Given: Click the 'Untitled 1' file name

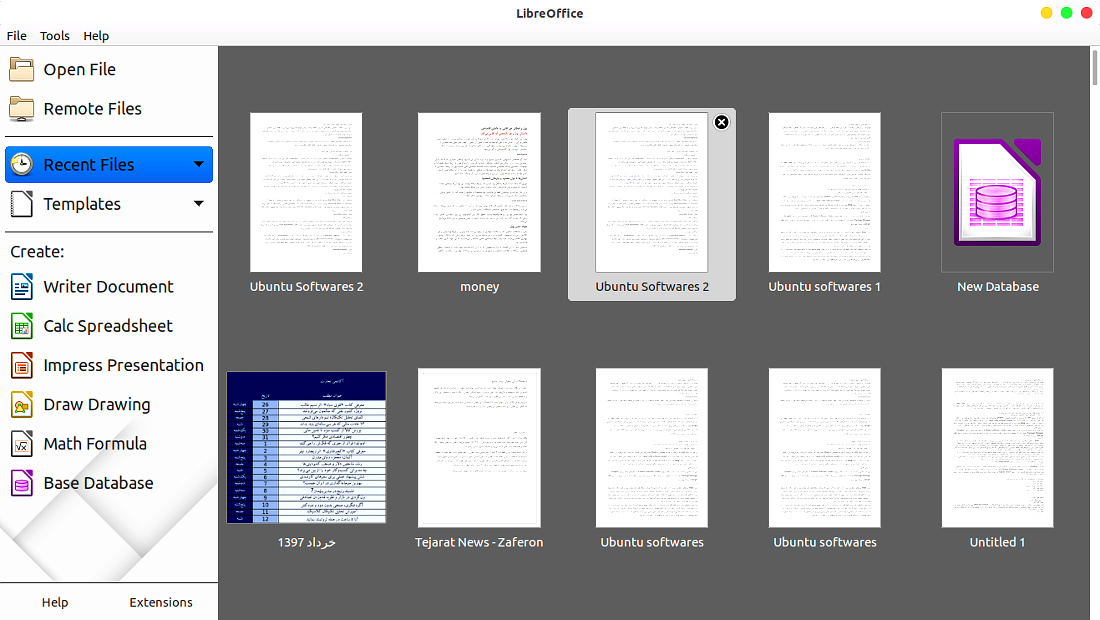Looking at the screenshot, I should [997, 542].
